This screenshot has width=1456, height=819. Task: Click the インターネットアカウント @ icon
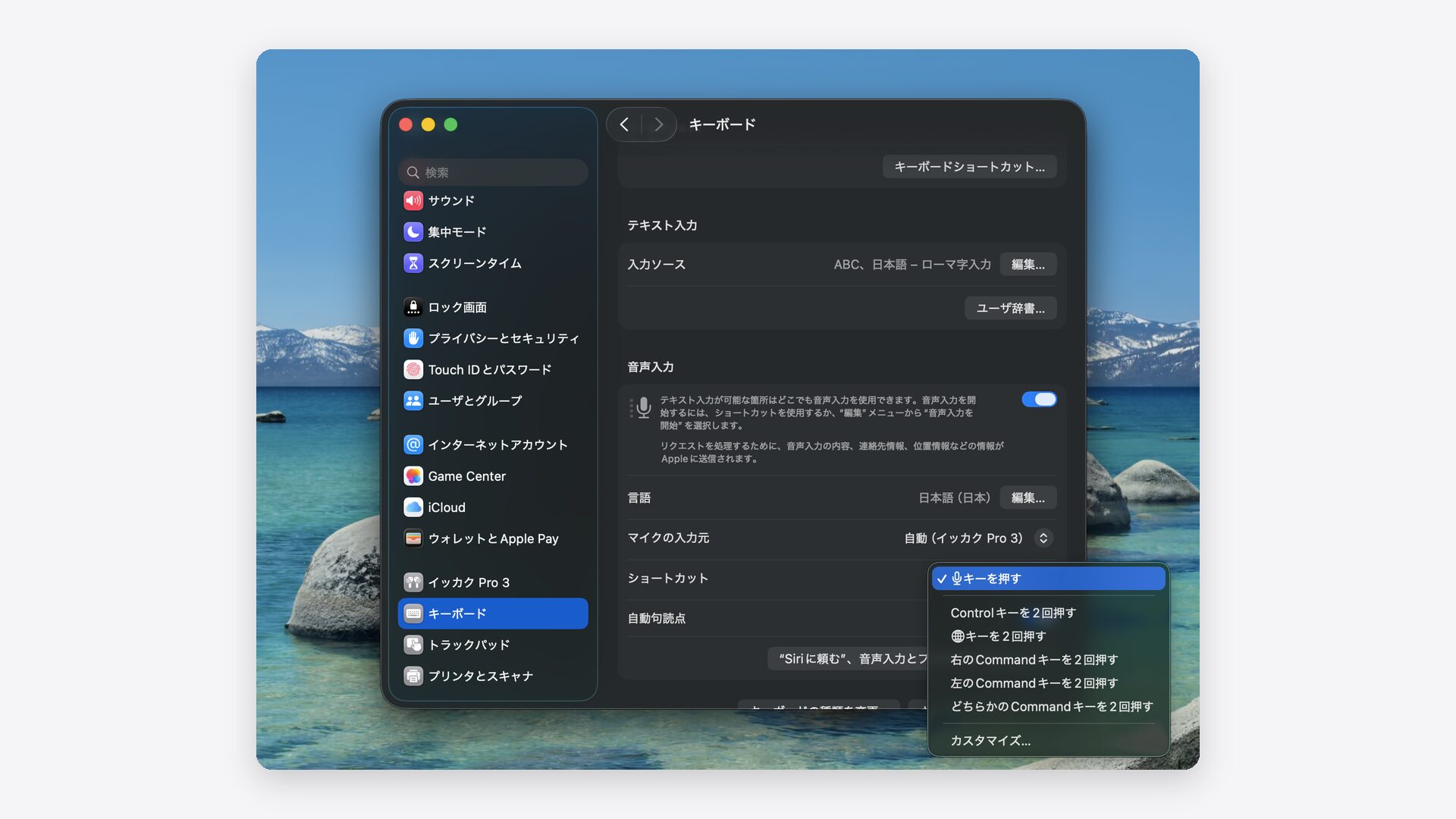pos(413,444)
